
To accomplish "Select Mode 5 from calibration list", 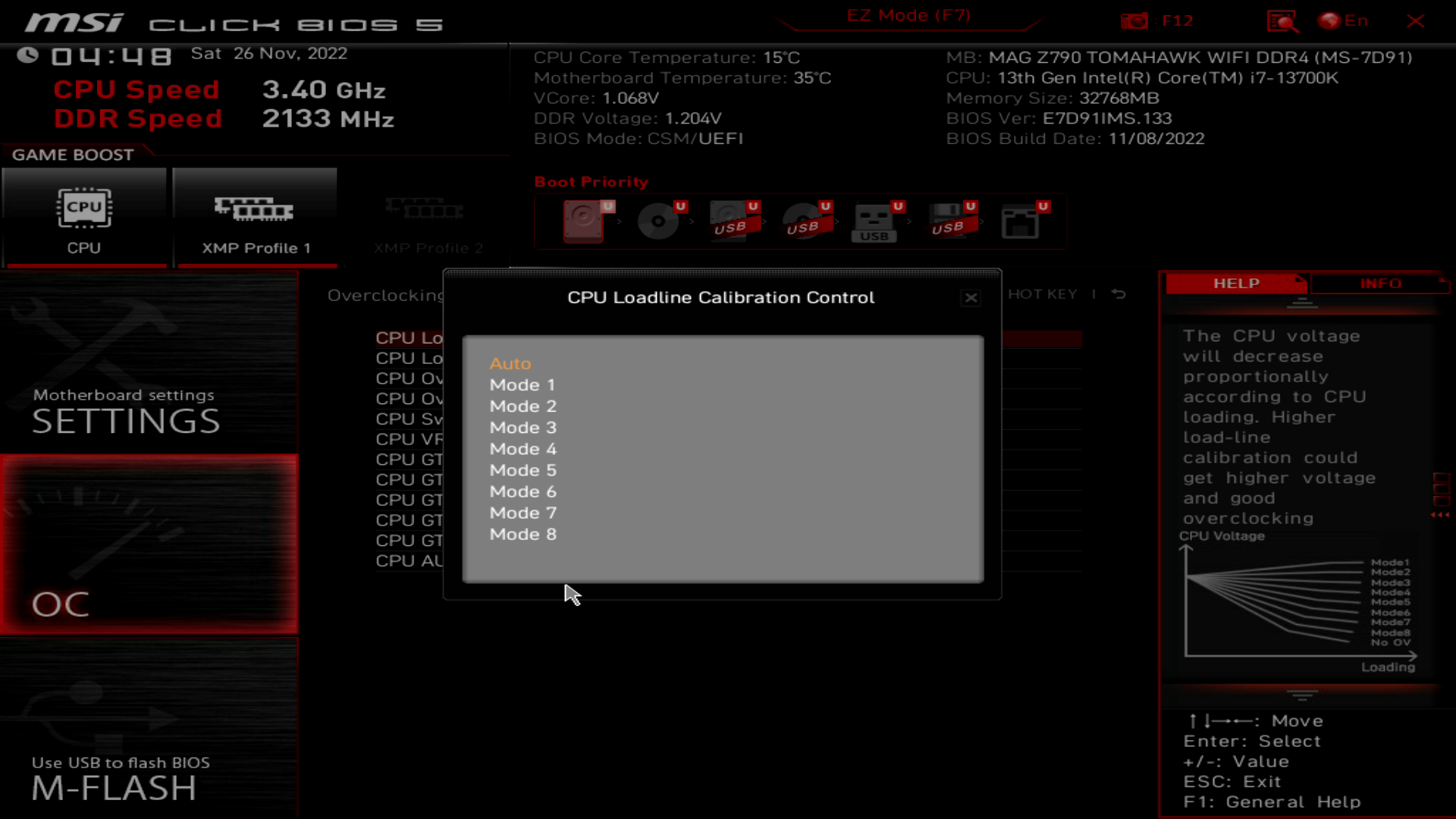I will tap(522, 470).
